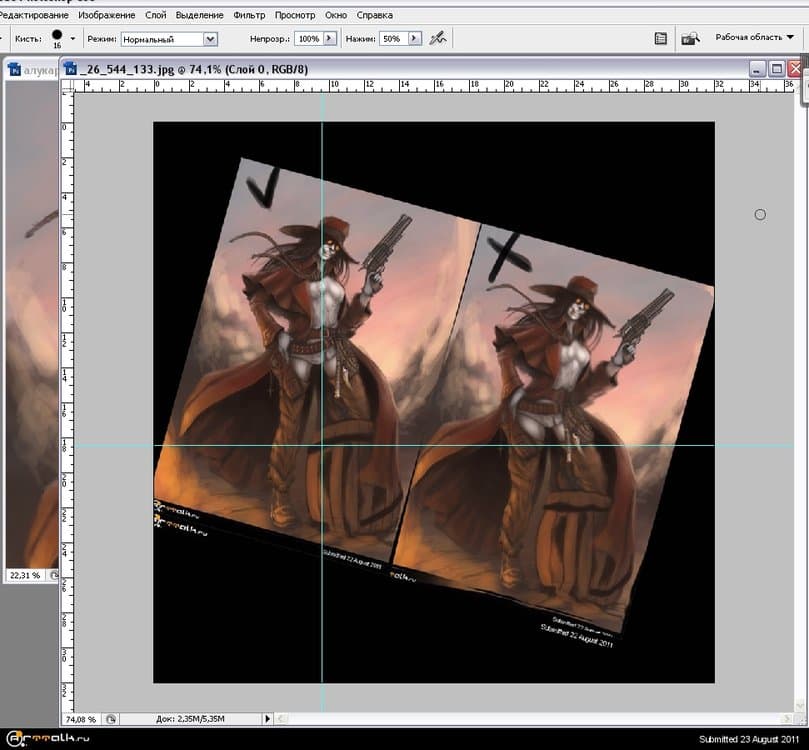Screen dimensions: 809x750
Task: Launch Bridge via the options bar icon
Action: click(x=690, y=39)
